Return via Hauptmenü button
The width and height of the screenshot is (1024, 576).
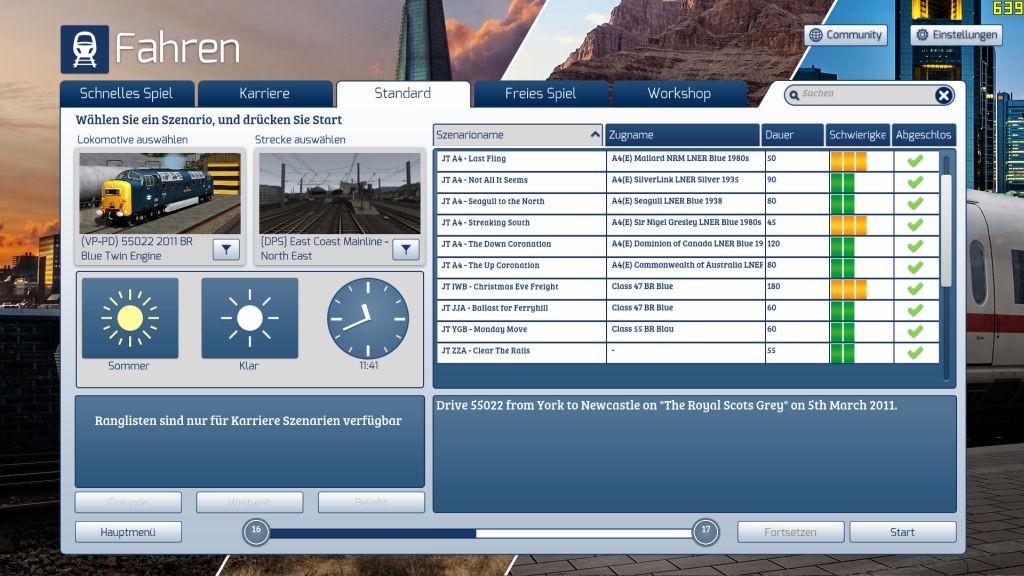tap(128, 532)
